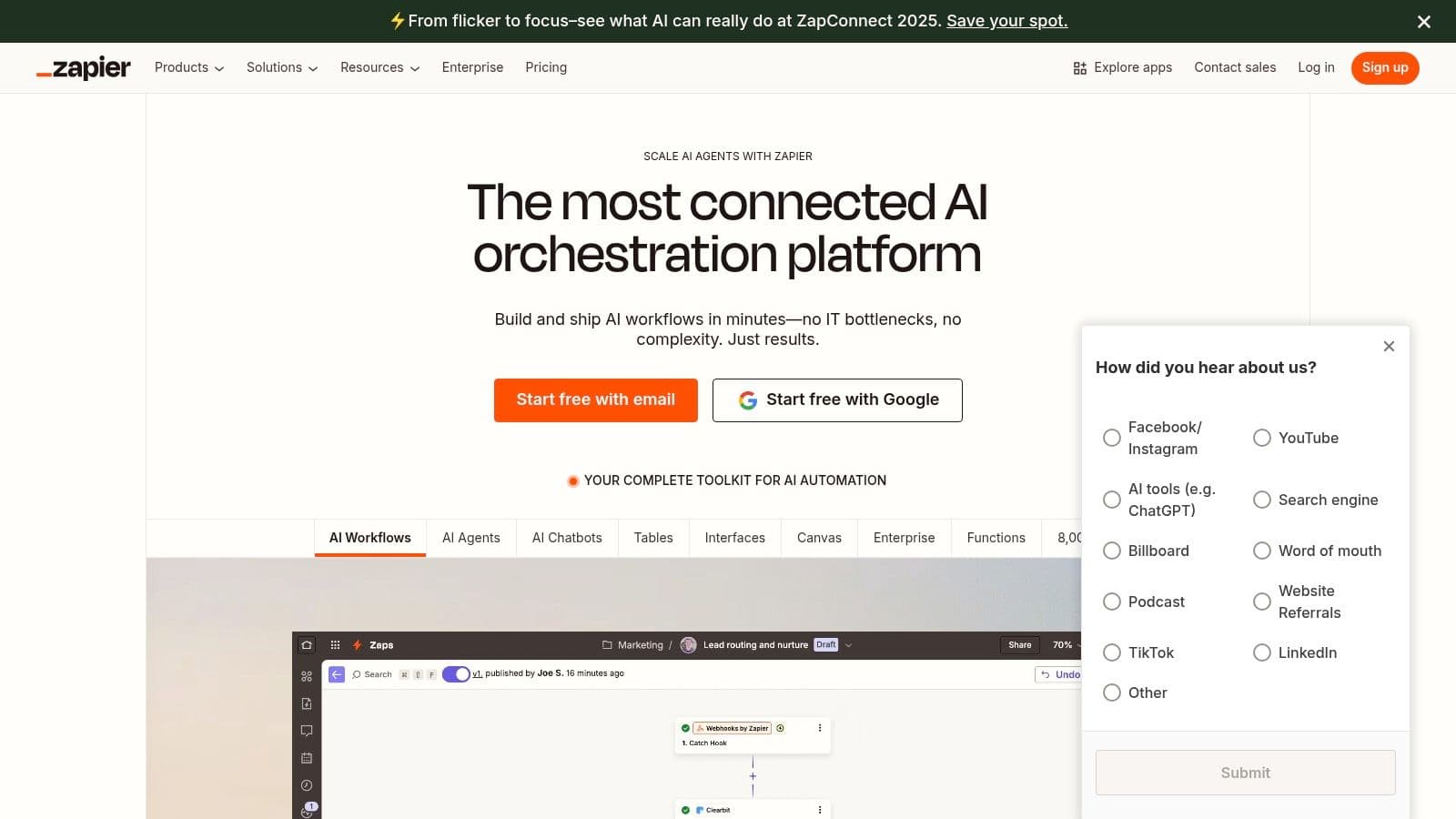Click Start free with email
Image resolution: width=1456 pixels, height=819 pixels.
pyautogui.click(x=595, y=399)
